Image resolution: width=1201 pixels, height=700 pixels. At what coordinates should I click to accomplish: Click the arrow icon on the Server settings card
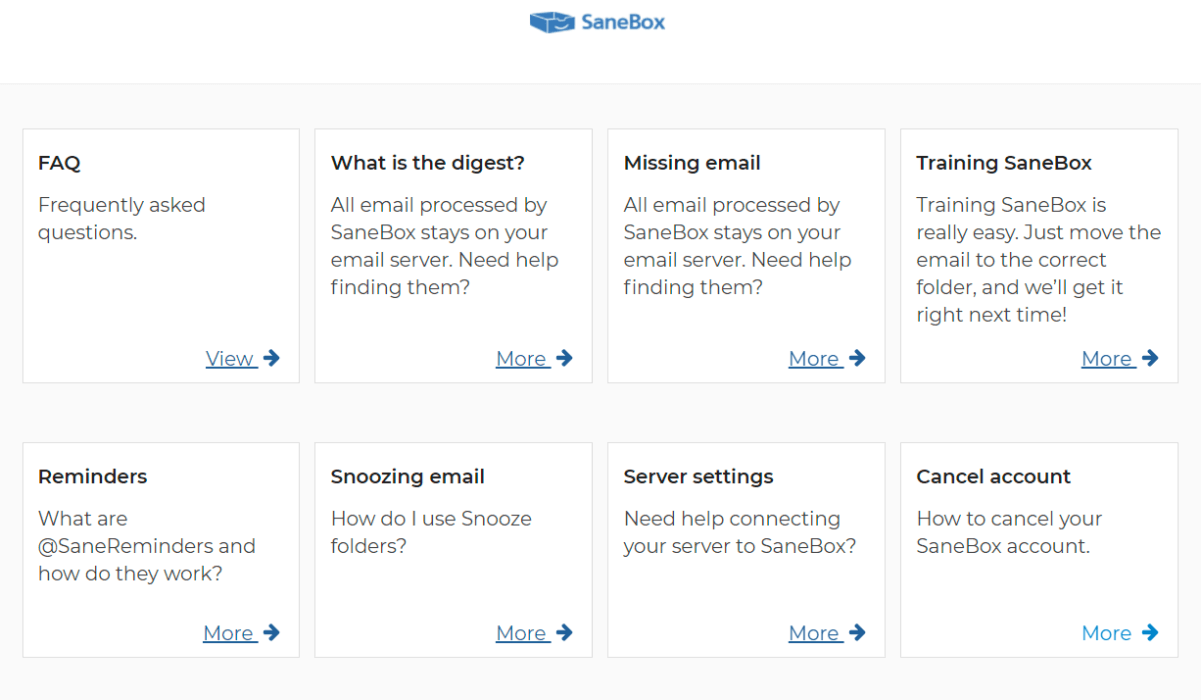(857, 632)
